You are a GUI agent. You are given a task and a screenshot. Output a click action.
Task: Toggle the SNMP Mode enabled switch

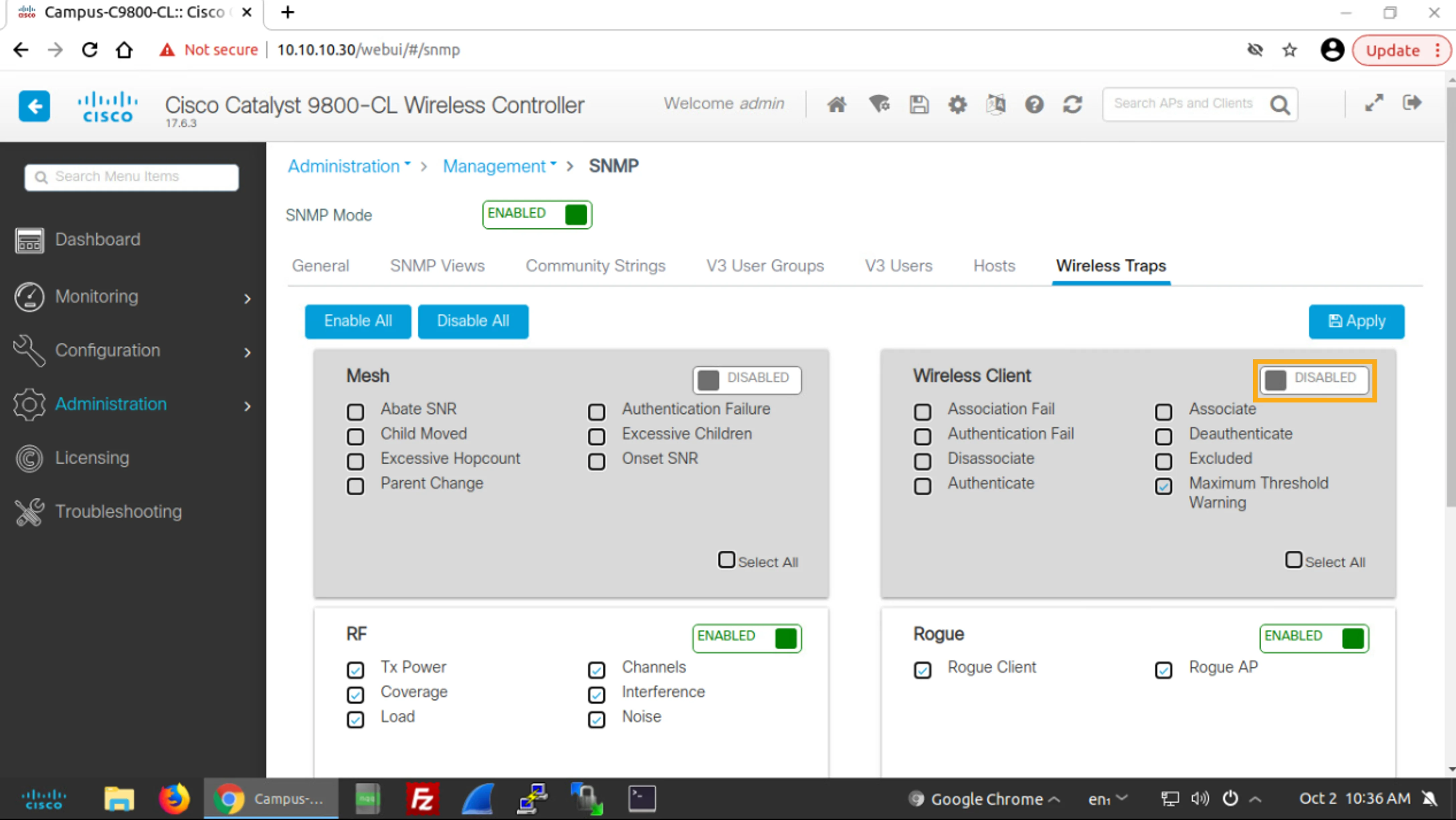coord(537,215)
